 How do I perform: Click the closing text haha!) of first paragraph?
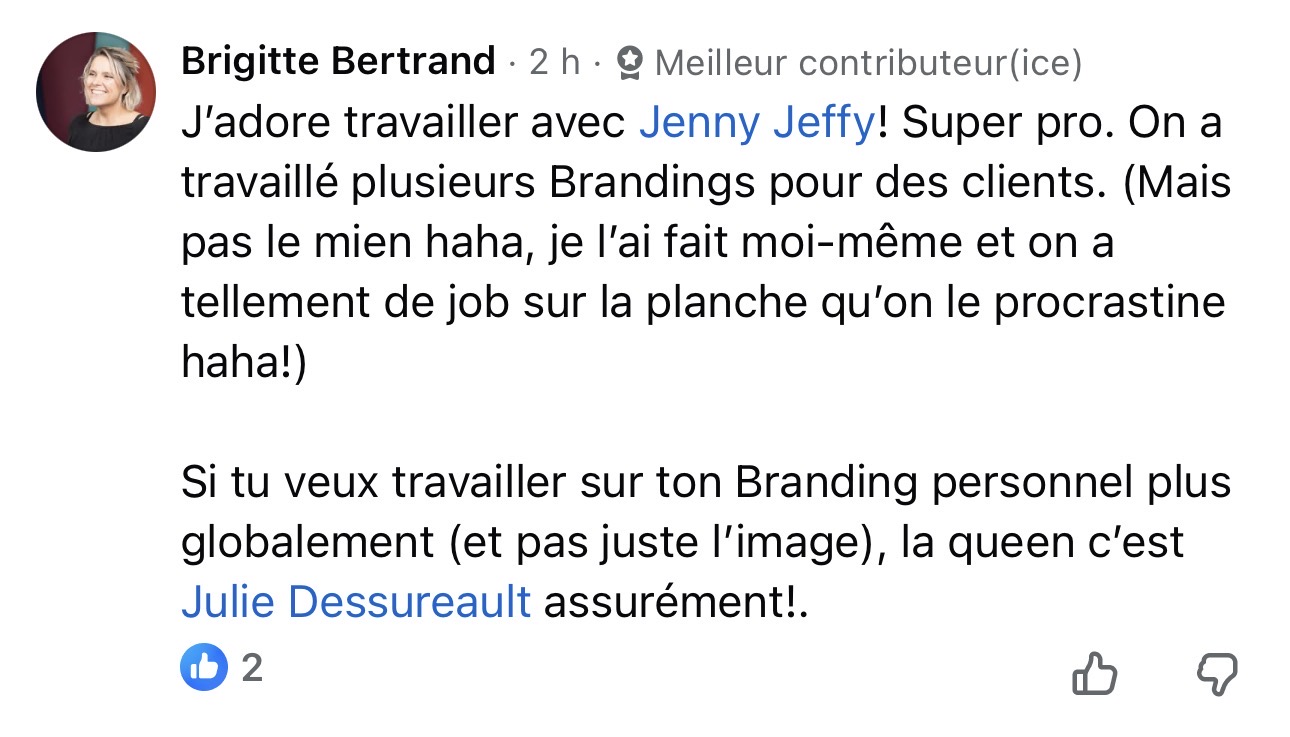[x=241, y=364]
